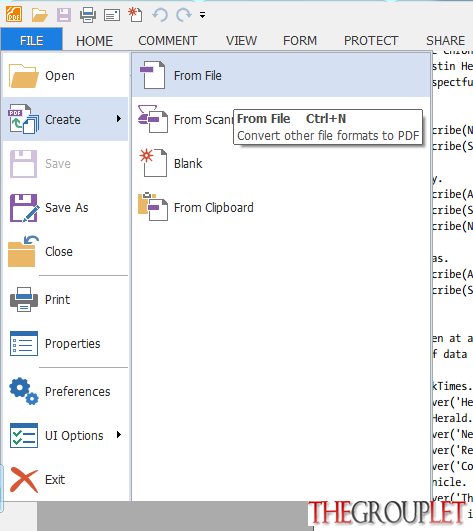Click the Create PDF icon in File menu

23,119
